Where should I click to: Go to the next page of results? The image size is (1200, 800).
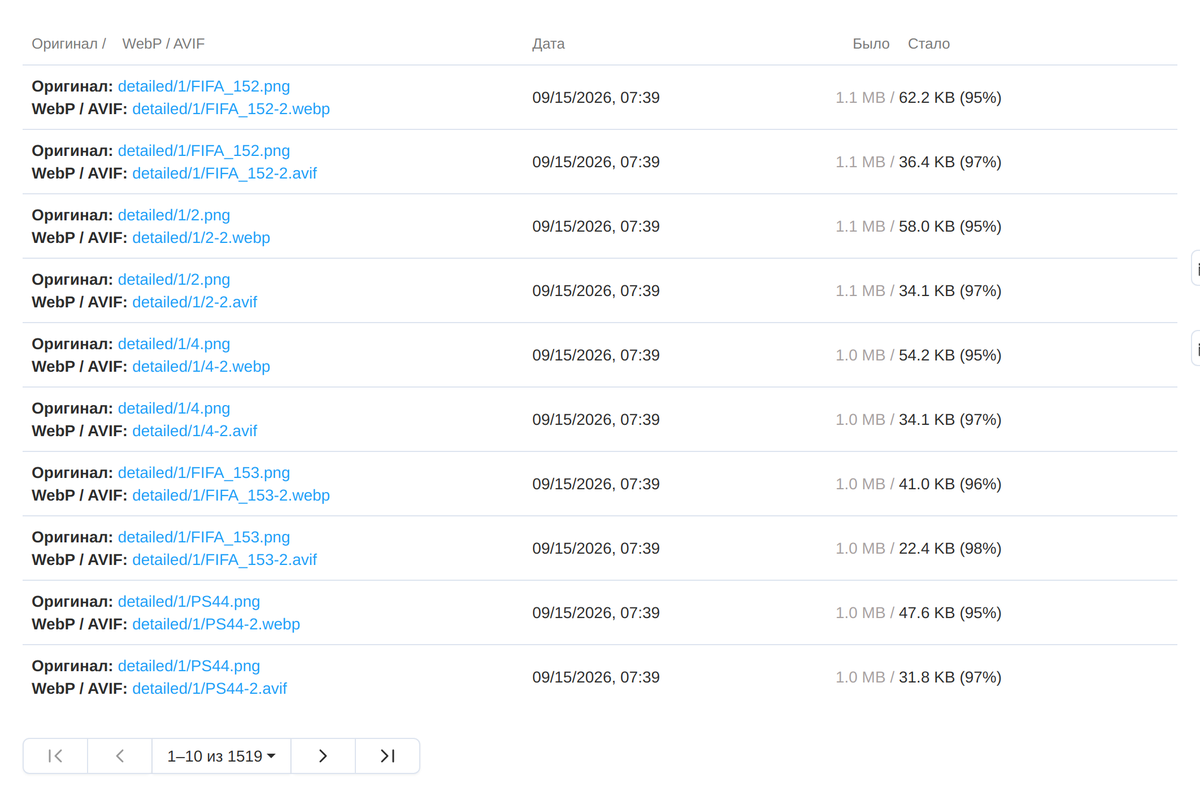point(323,756)
